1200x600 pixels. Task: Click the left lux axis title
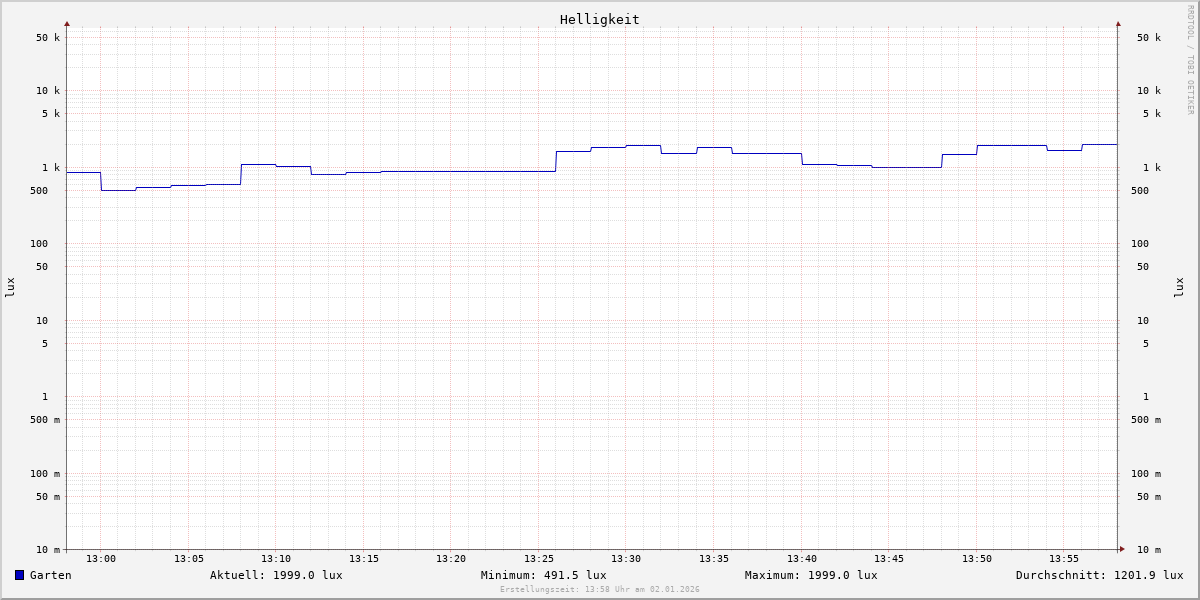(10, 287)
